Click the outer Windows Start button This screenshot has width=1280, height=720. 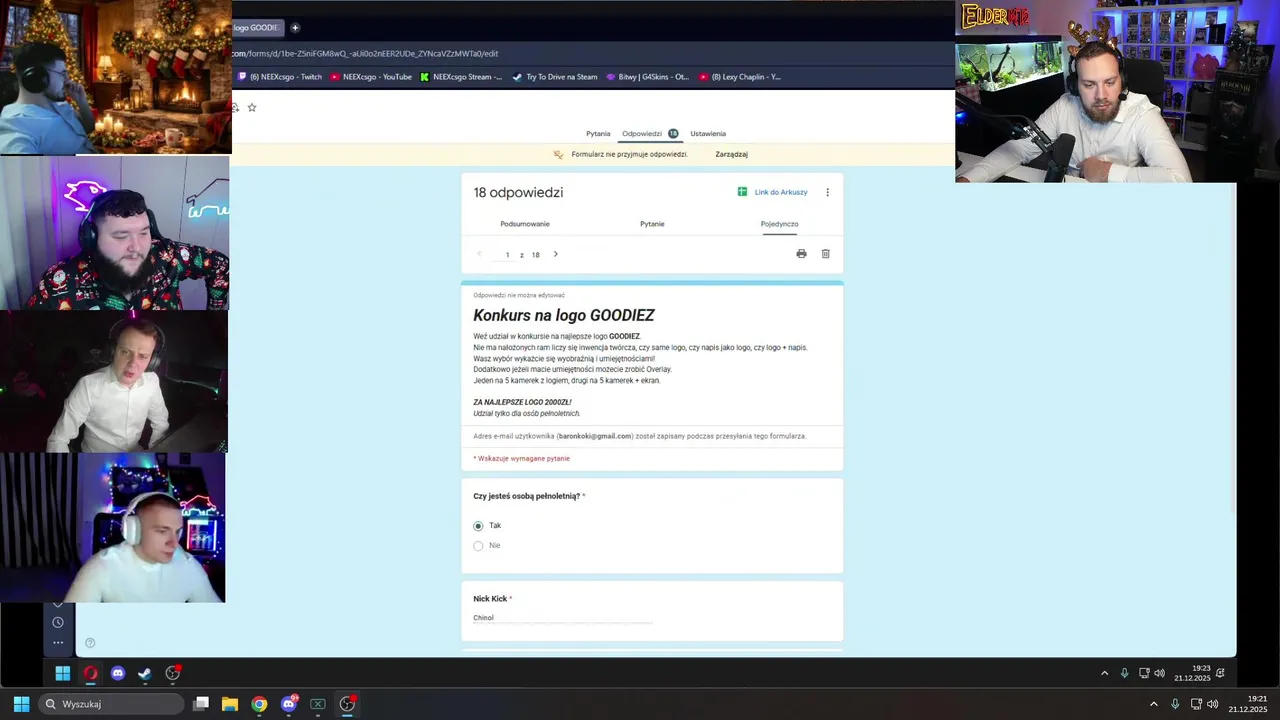[21, 704]
